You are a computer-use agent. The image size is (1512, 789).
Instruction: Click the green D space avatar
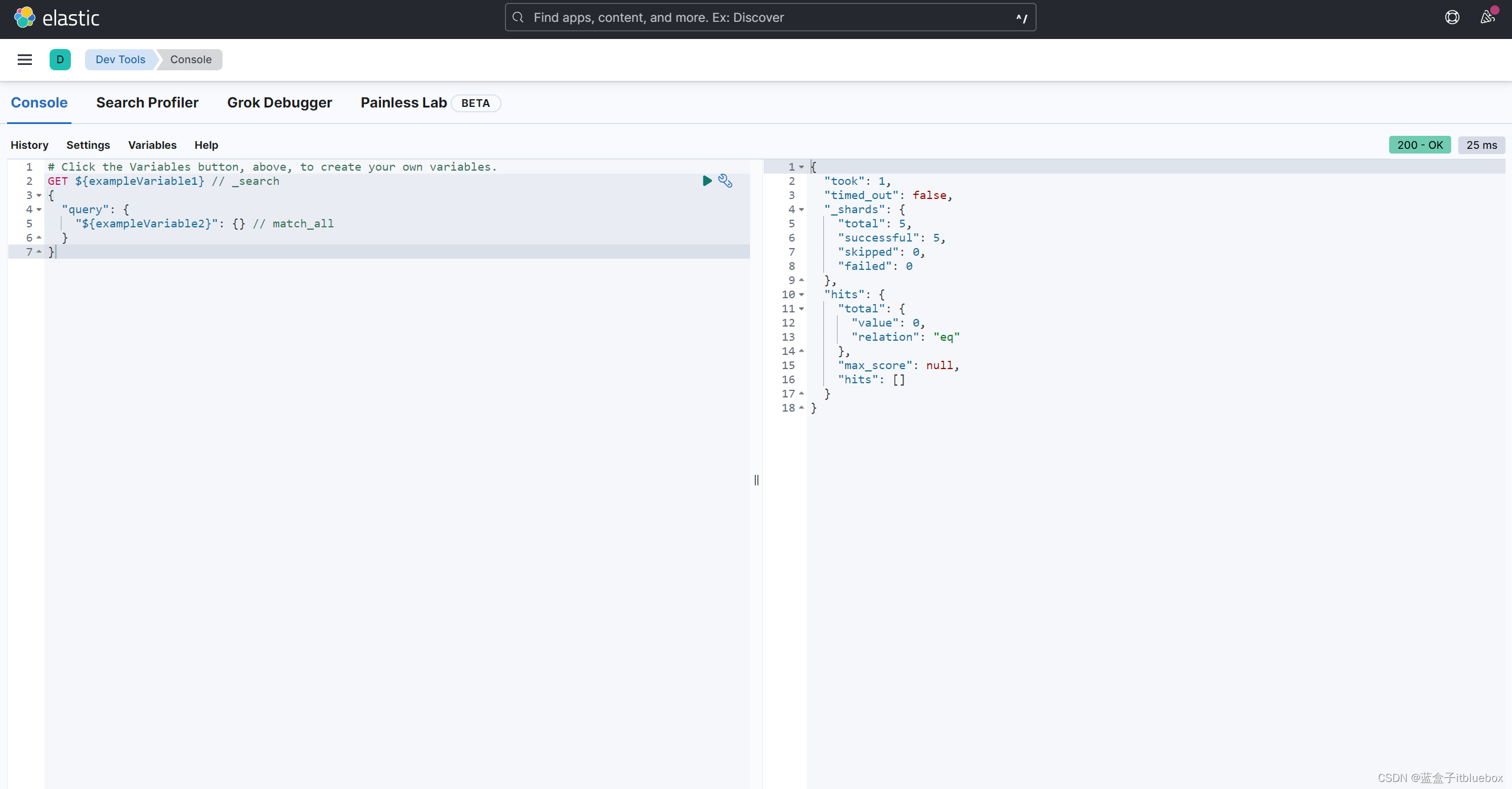coord(60,60)
